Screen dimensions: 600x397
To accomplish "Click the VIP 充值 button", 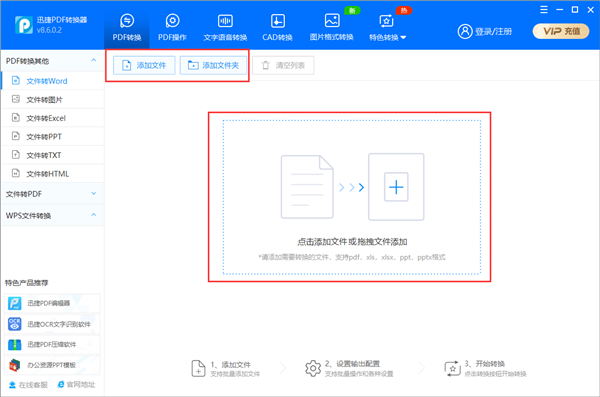I will (561, 31).
